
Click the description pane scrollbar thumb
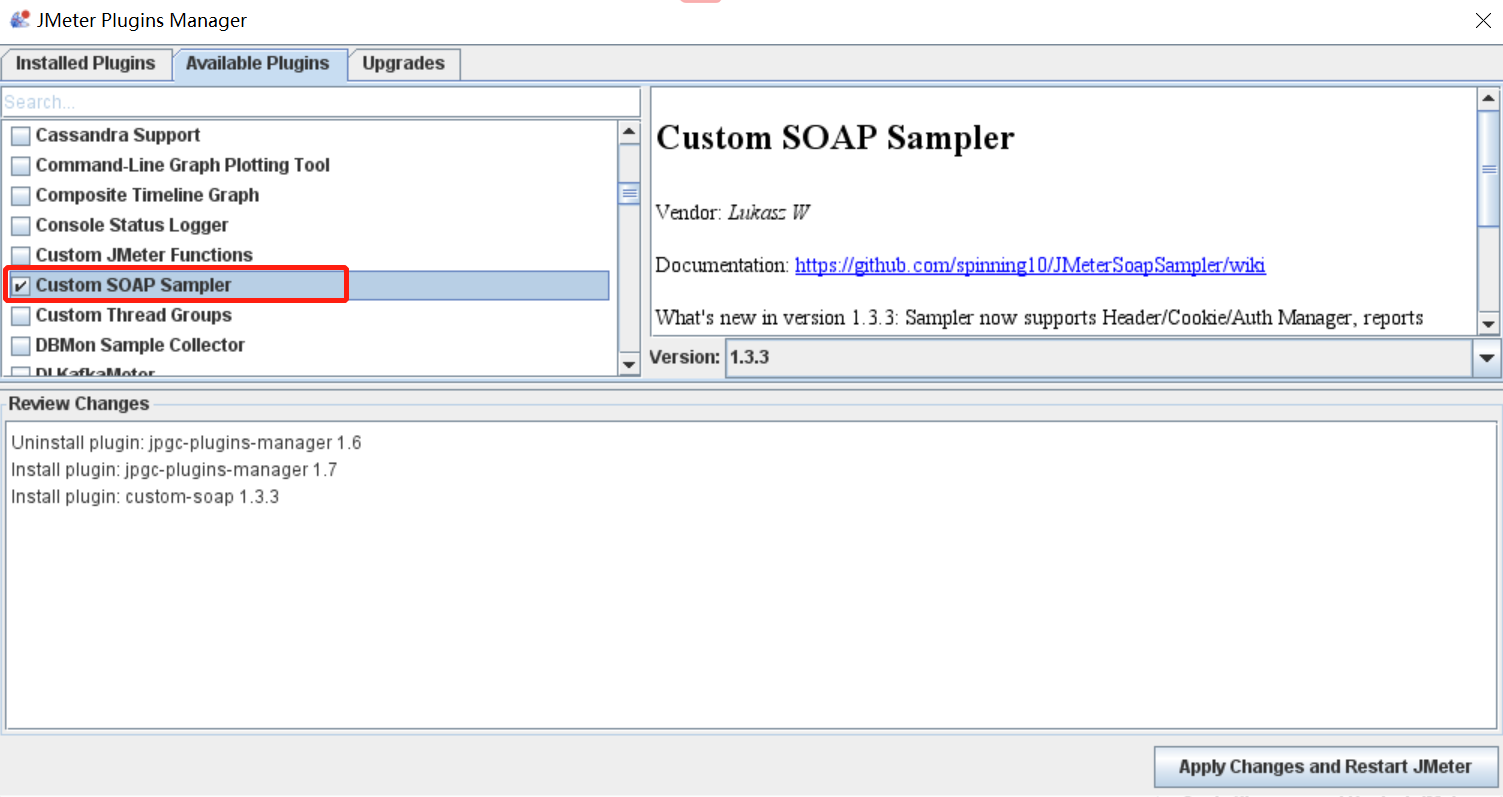pyautogui.click(x=1488, y=168)
